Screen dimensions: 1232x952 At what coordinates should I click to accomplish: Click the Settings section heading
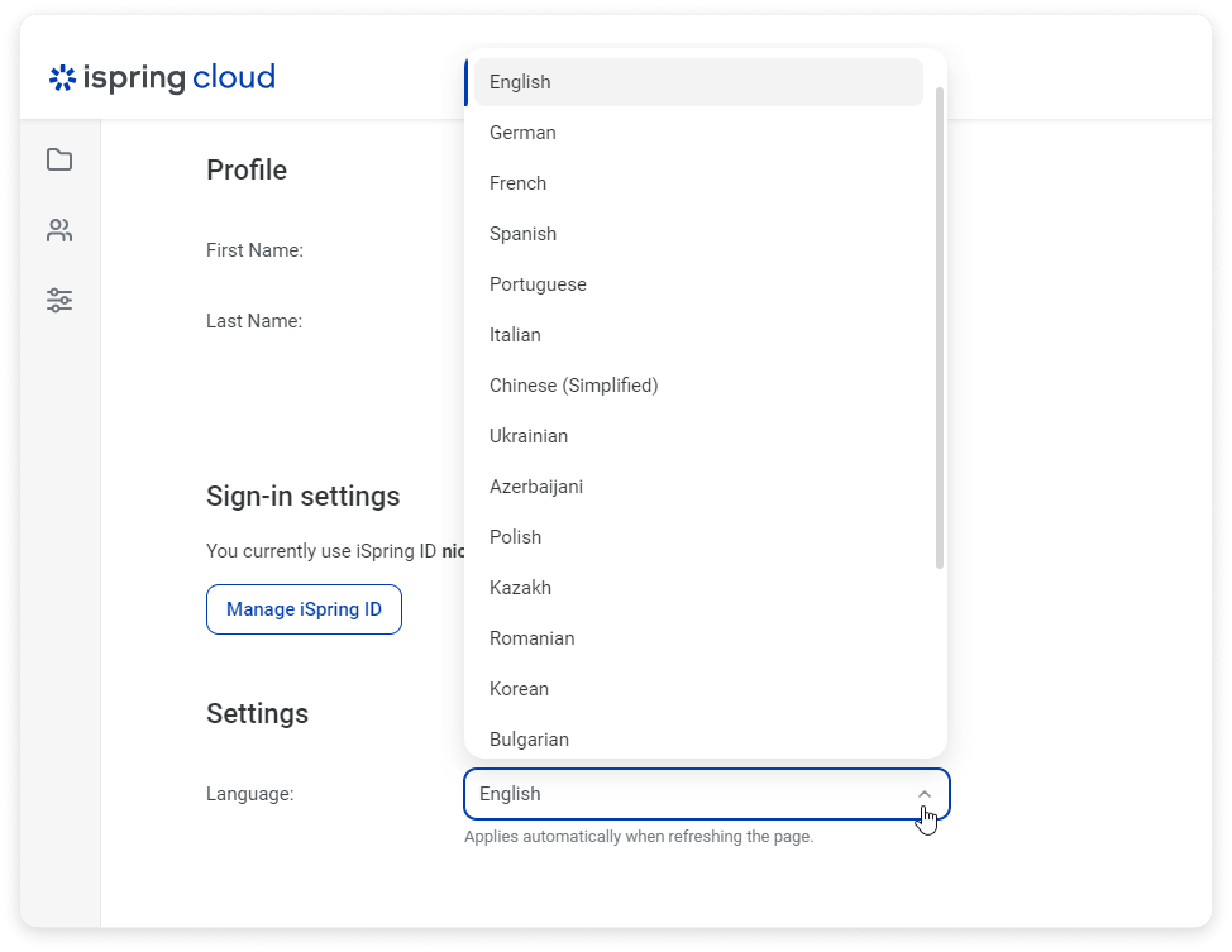tap(257, 714)
